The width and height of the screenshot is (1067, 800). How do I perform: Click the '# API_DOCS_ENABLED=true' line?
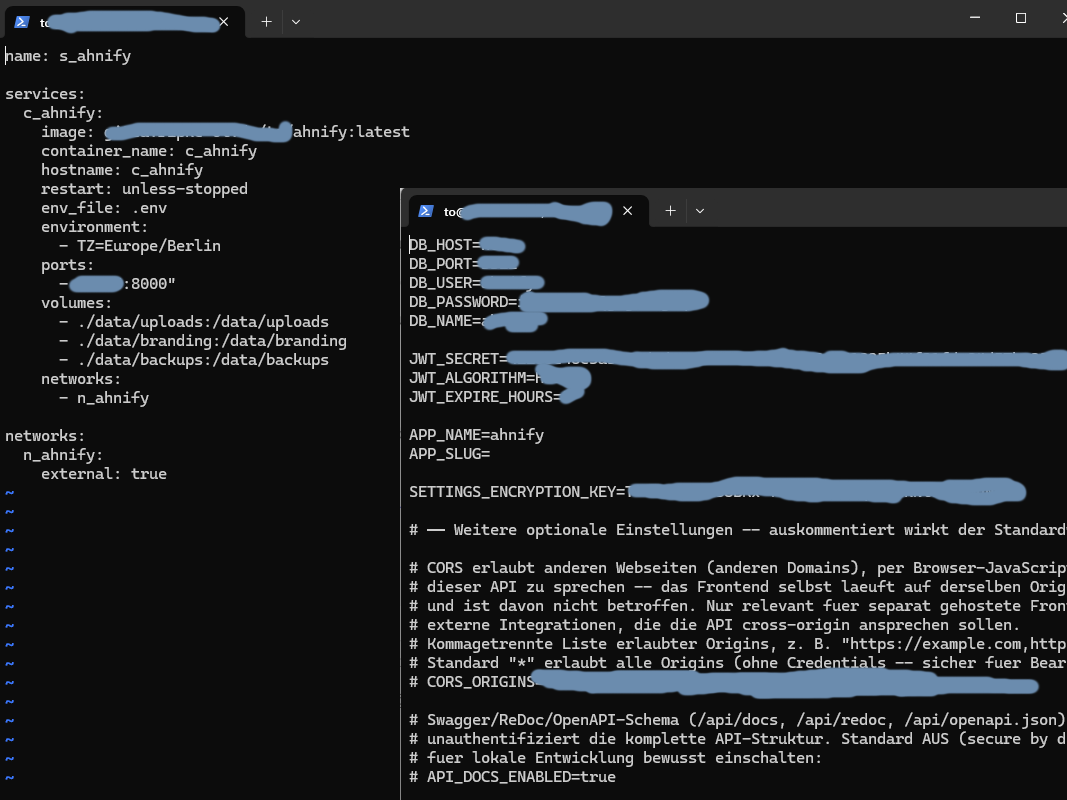tap(512, 778)
